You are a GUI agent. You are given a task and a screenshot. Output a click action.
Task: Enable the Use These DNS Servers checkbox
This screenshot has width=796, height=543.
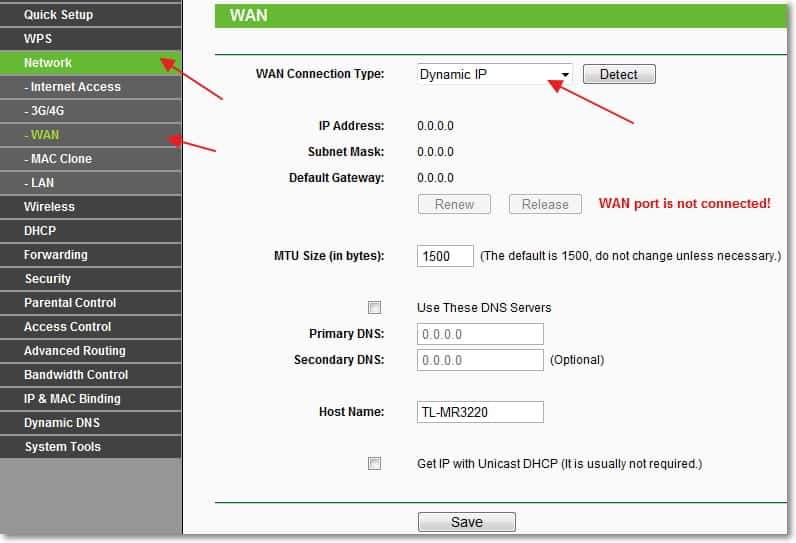coord(375,307)
